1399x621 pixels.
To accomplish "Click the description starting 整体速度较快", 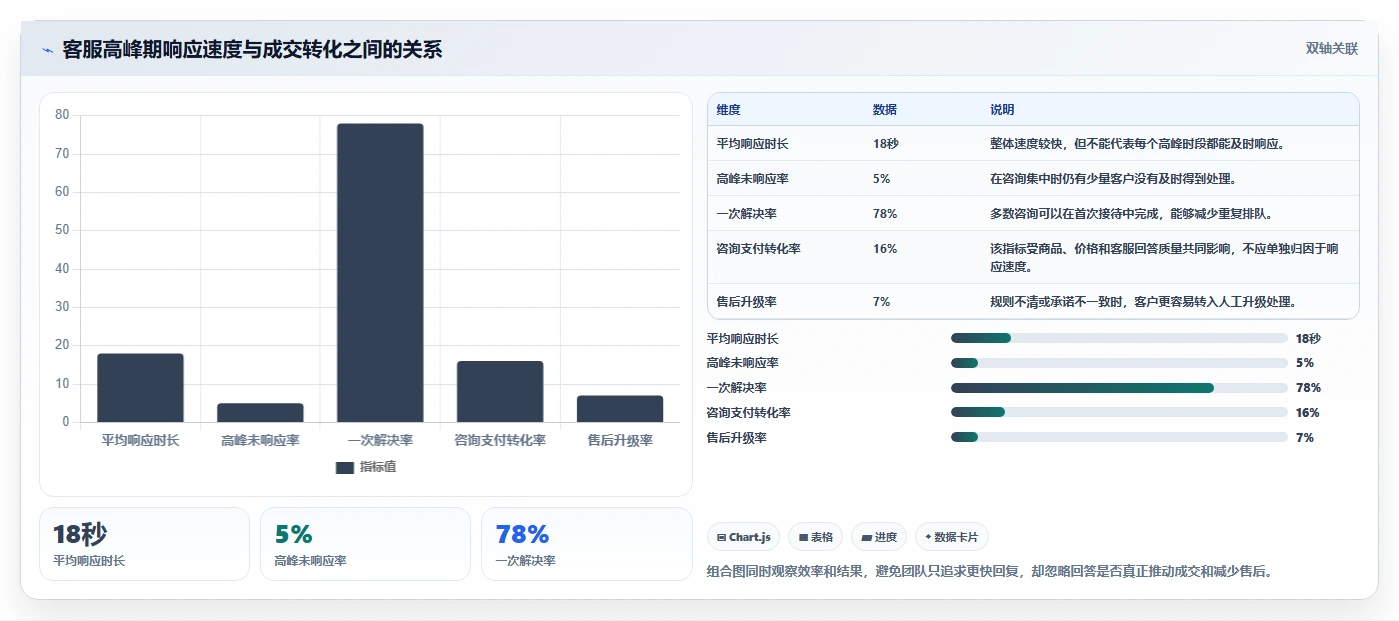I will pyautogui.click(x=1136, y=144).
